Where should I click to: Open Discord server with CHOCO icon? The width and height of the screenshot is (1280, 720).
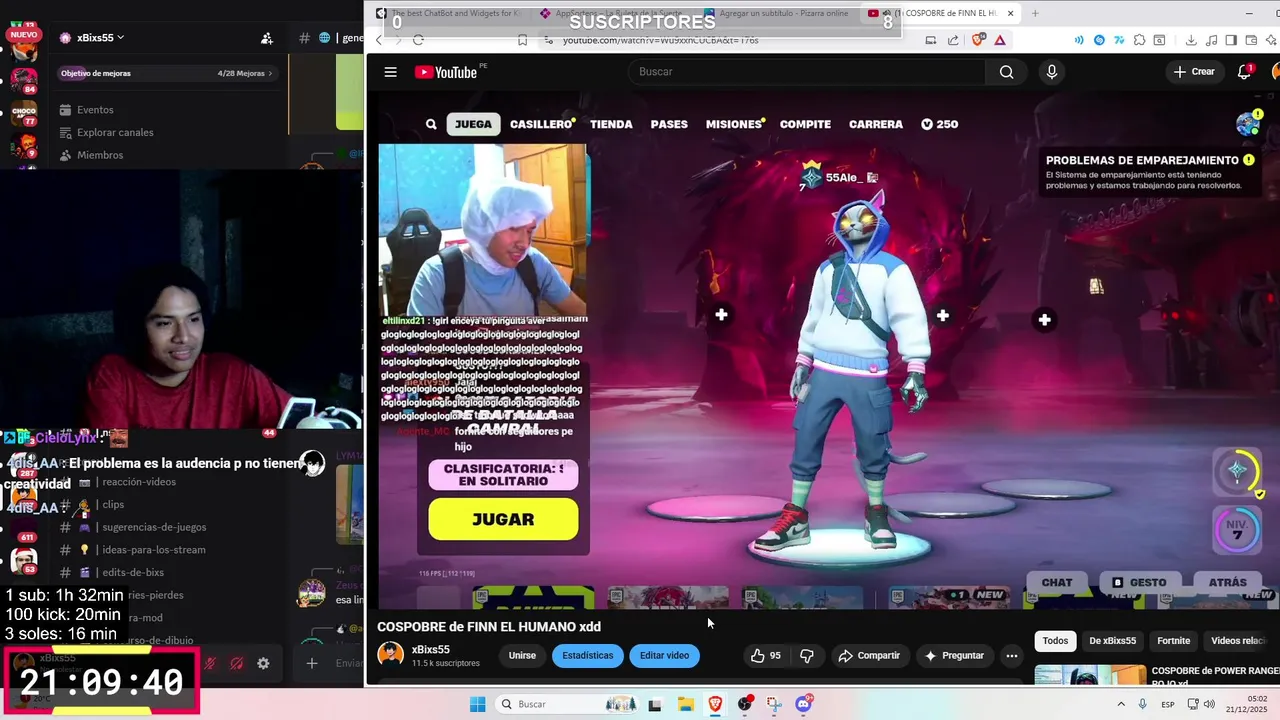pyautogui.click(x=23, y=112)
